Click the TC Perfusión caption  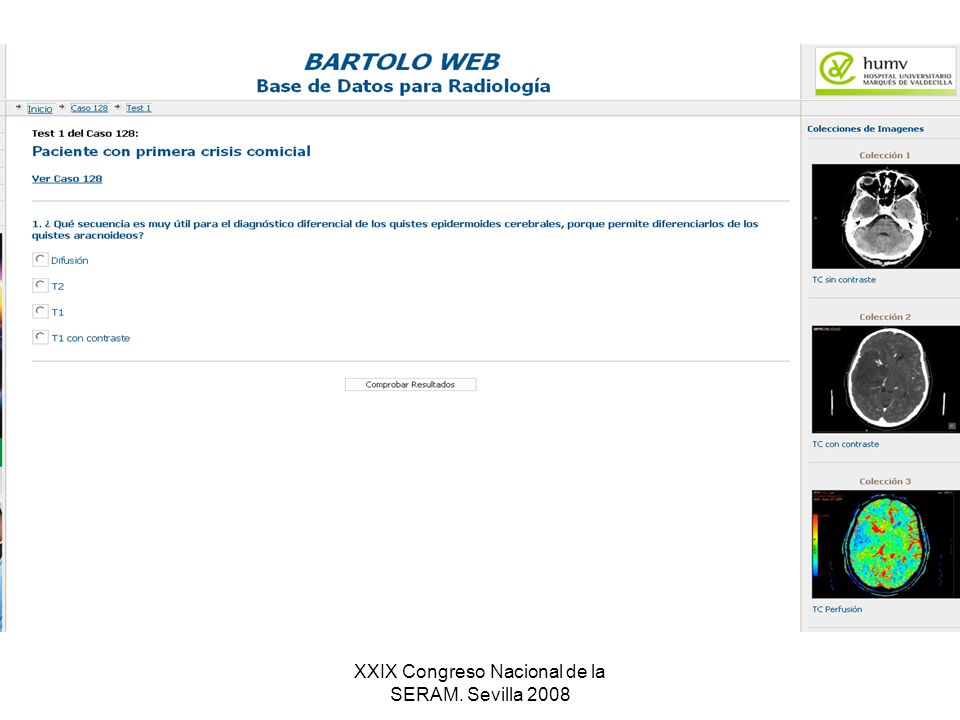[x=837, y=609]
